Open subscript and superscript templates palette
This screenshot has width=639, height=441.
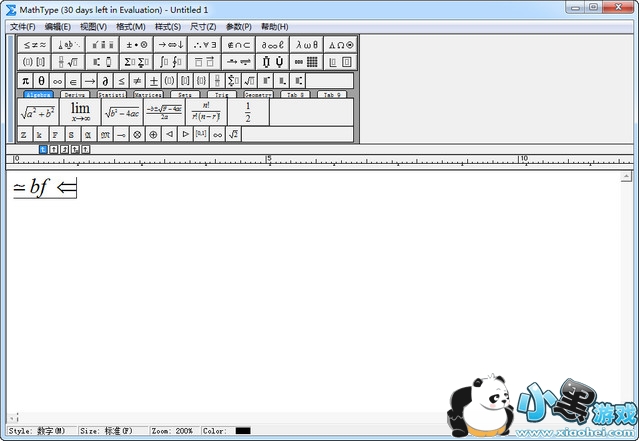pyautogui.click(x=102, y=62)
